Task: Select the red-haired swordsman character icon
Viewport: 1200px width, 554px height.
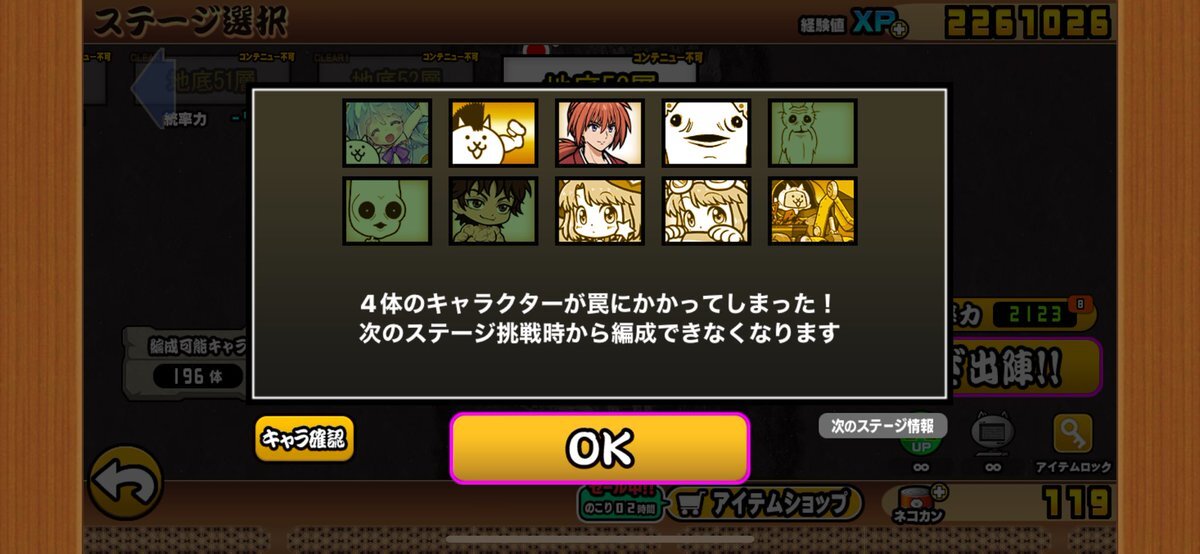Action: 599,132
